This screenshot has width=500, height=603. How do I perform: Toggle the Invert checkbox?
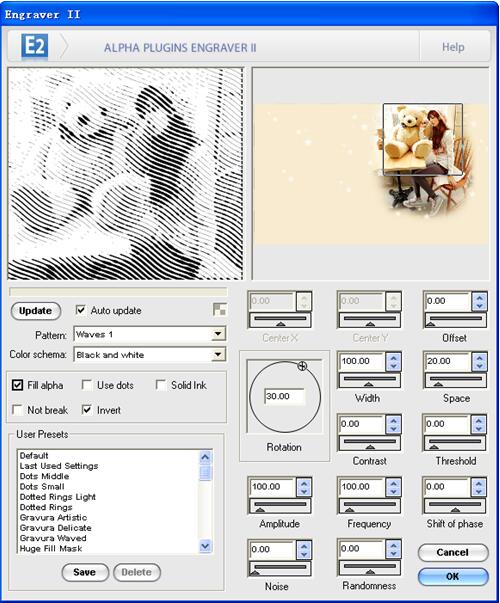(x=87, y=410)
